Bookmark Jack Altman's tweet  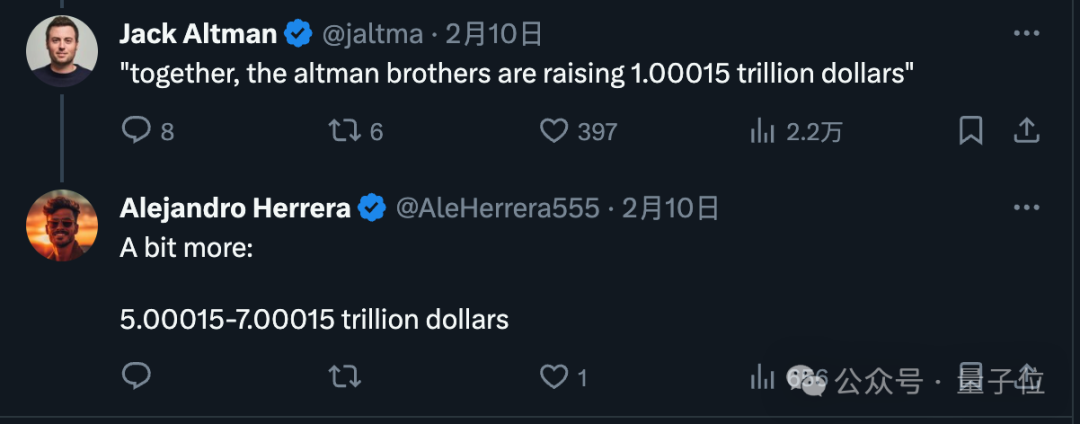pos(970,131)
